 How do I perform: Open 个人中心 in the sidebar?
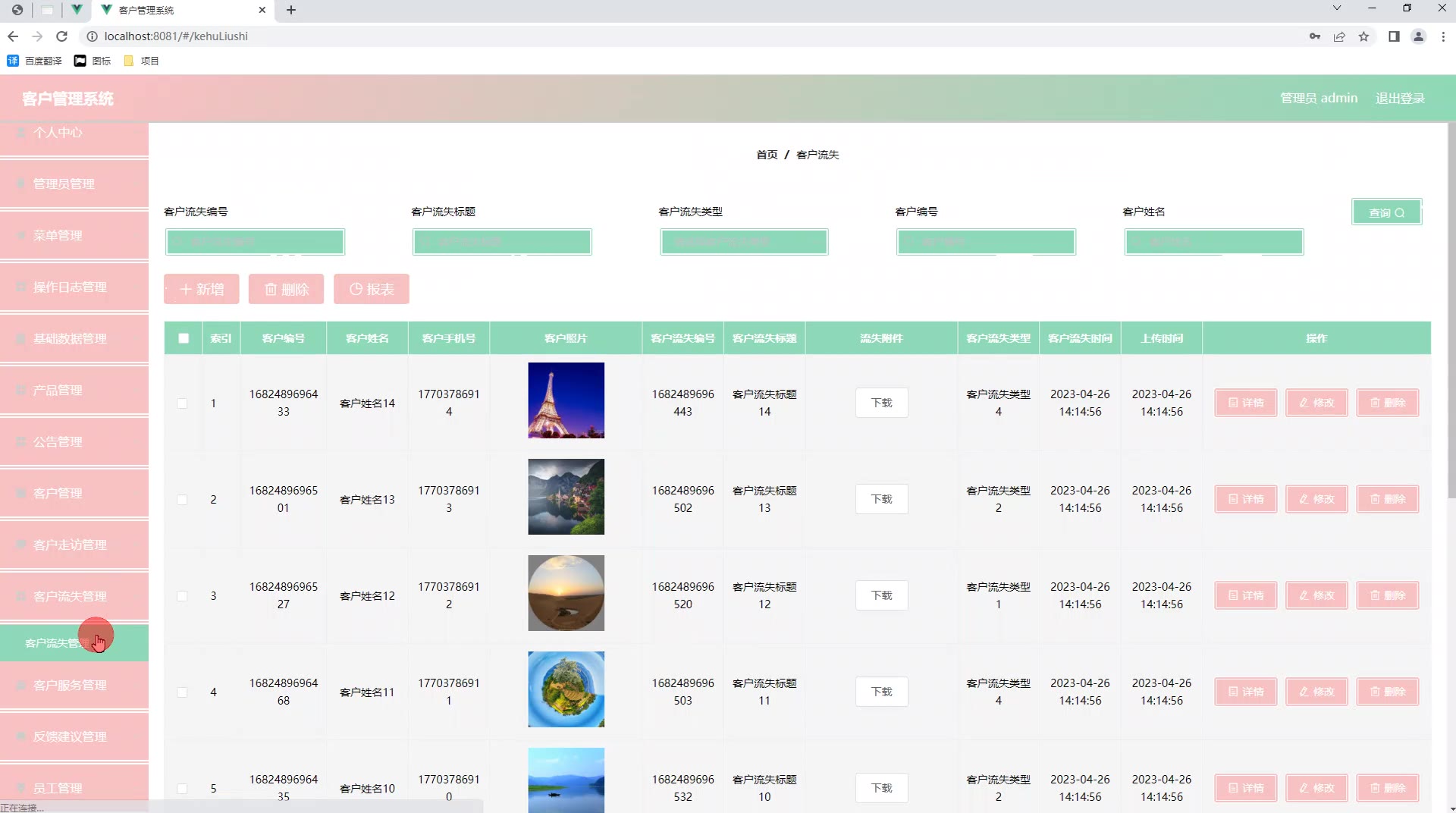(74, 137)
